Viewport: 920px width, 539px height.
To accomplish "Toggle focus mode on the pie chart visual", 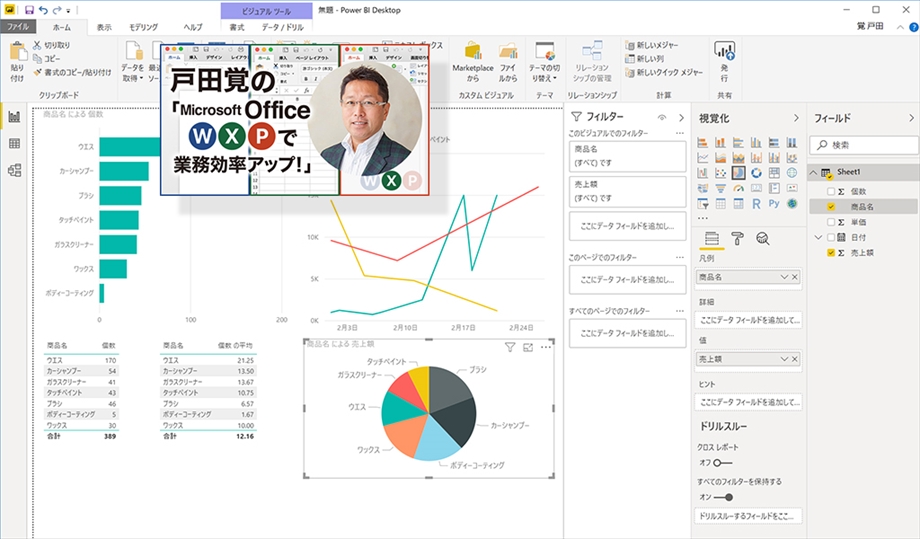I will (x=528, y=347).
